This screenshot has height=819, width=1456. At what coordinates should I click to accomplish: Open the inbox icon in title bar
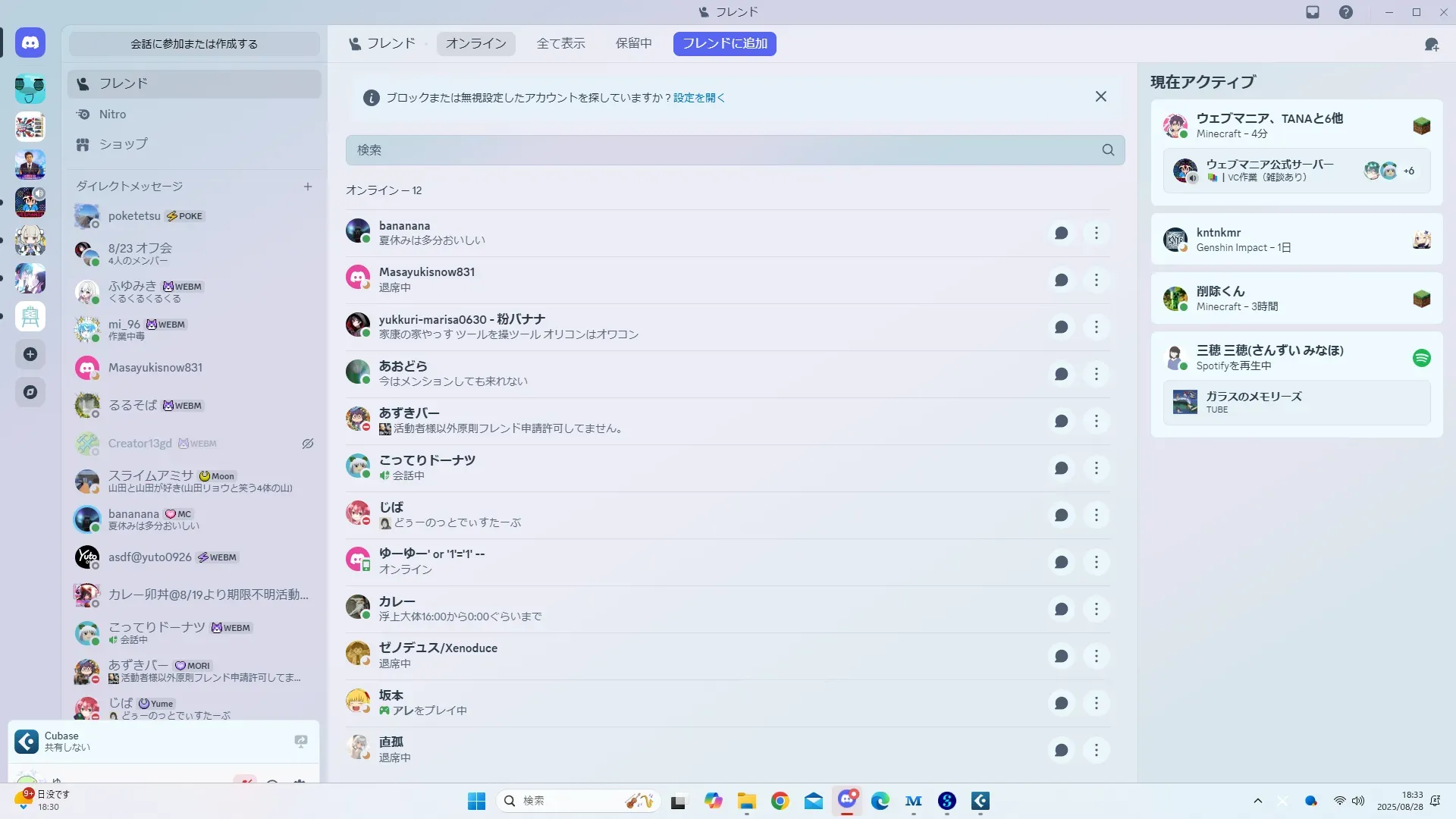tap(1313, 12)
